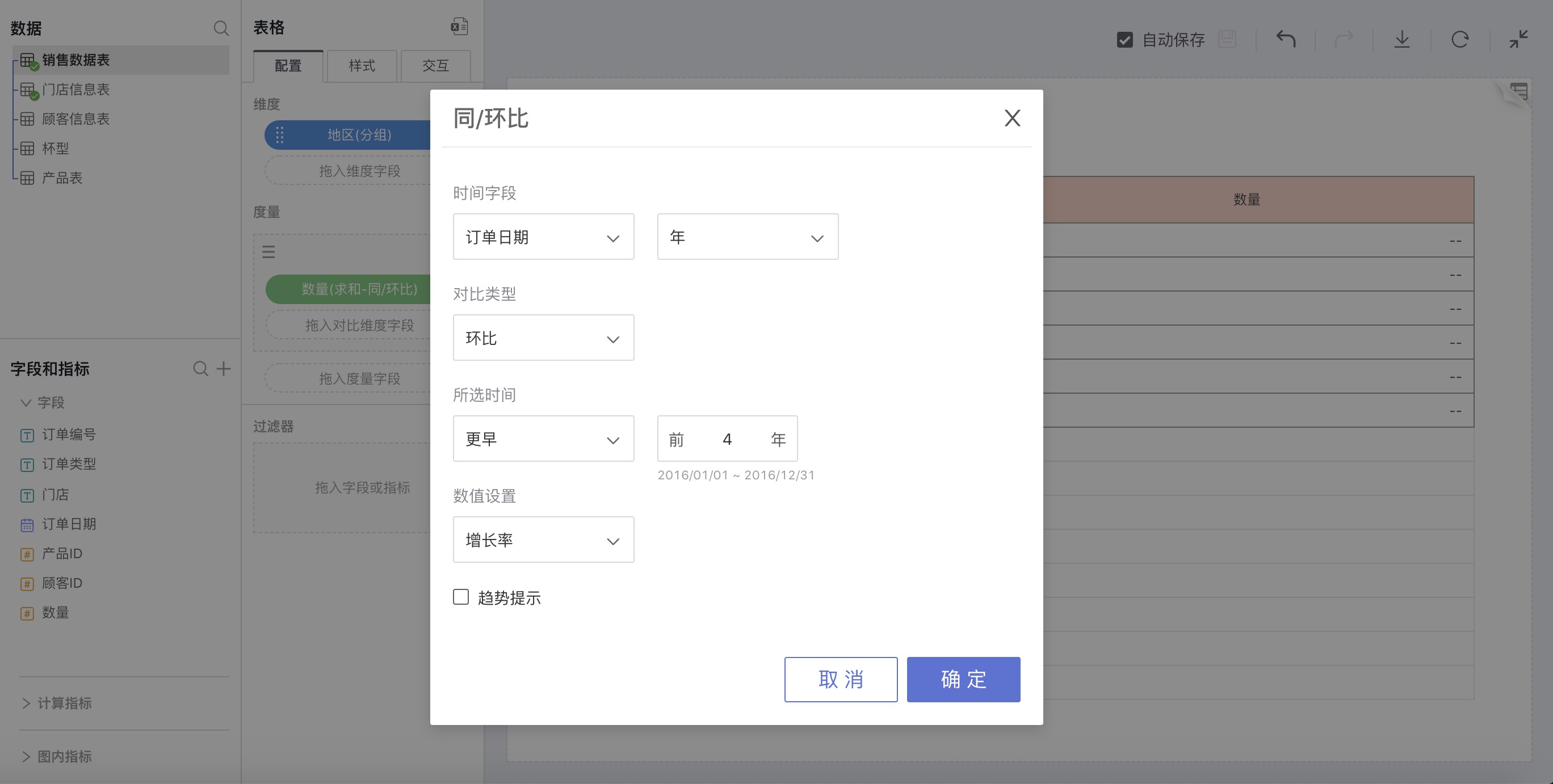This screenshot has height=784, width=1553.
Task: Click the table icon of 门店信息表
Action: (28, 90)
